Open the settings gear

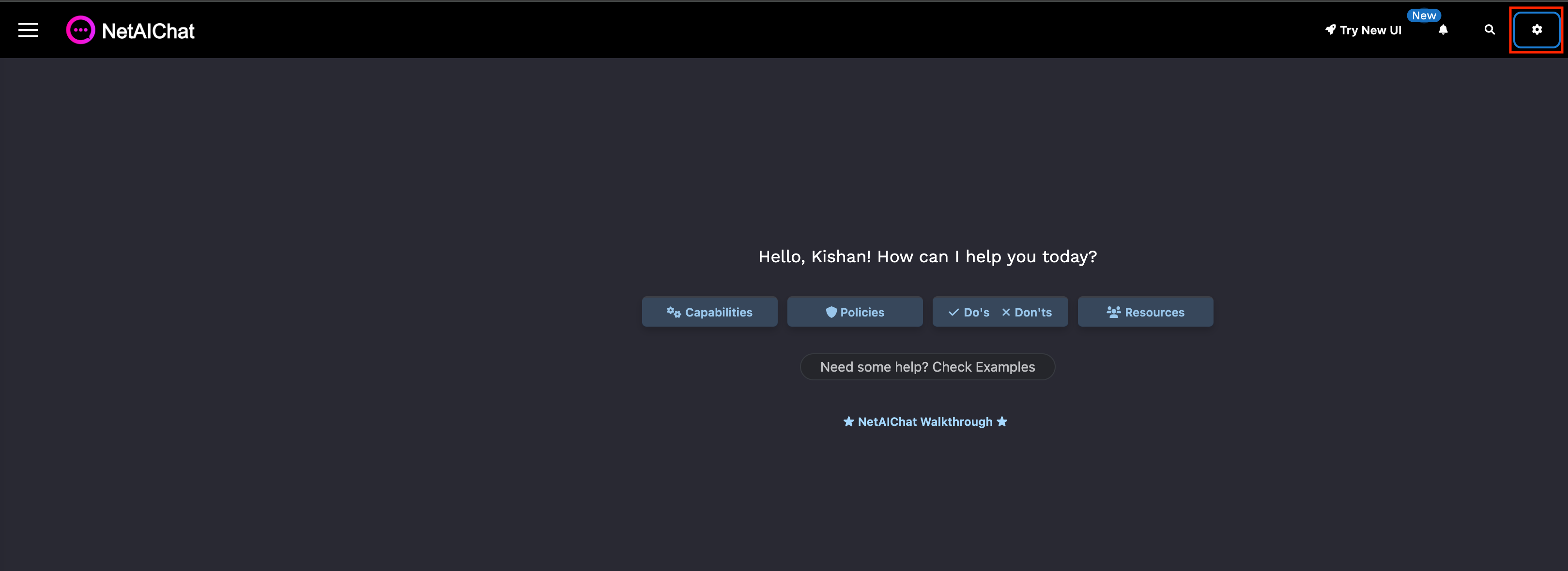(1537, 30)
